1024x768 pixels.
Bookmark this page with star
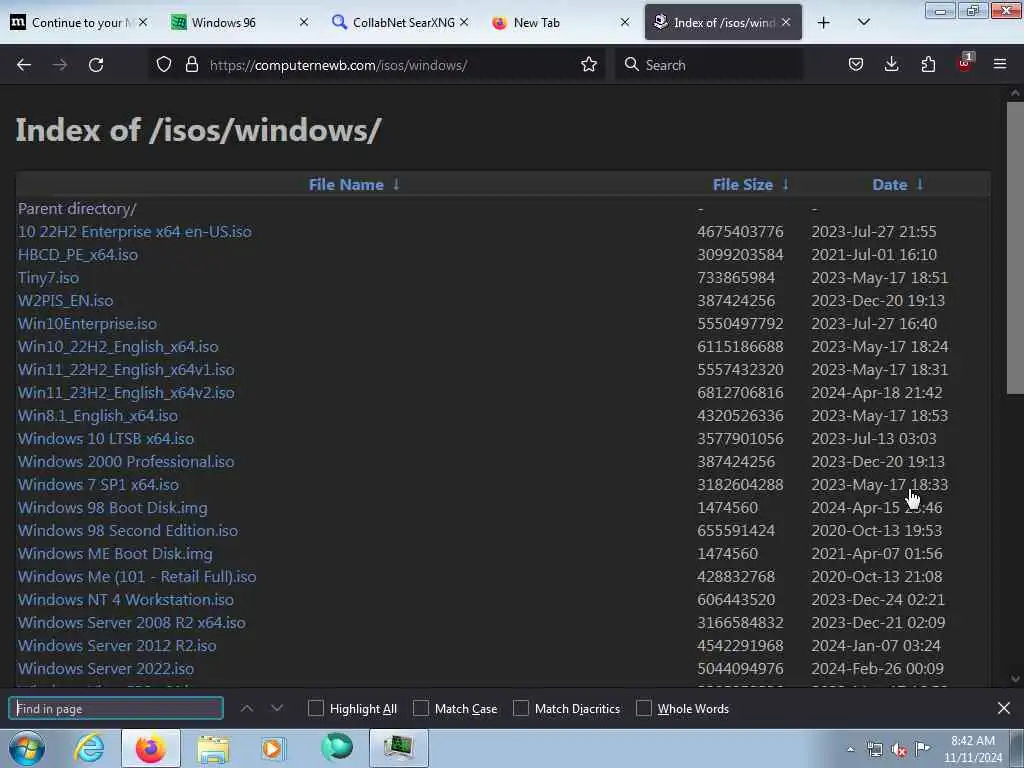pos(589,65)
